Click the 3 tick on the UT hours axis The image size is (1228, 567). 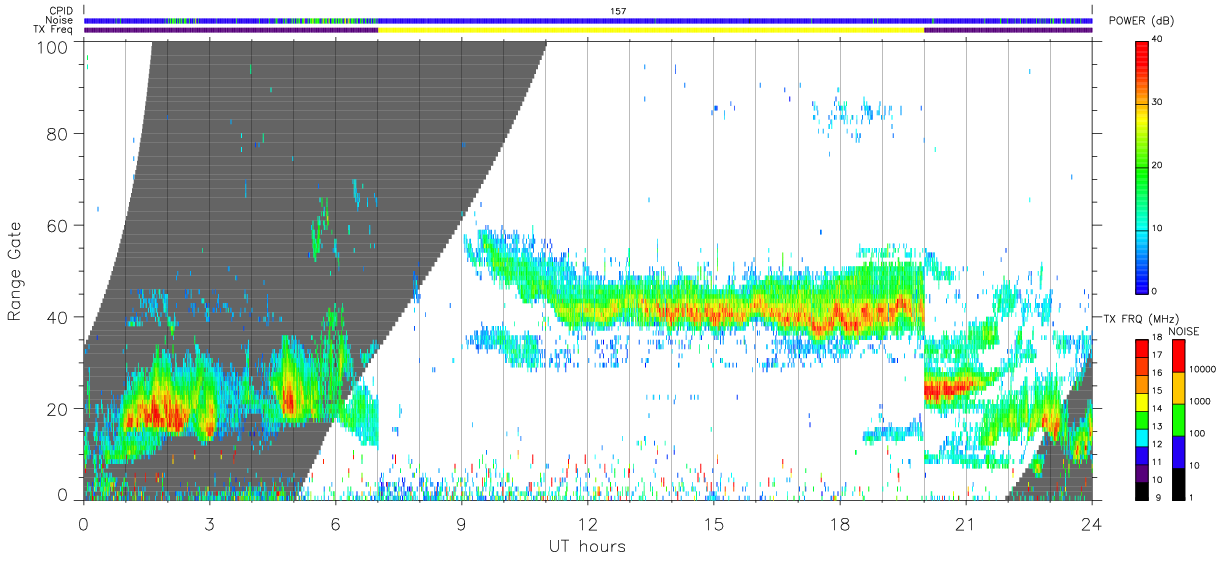coord(209,523)
